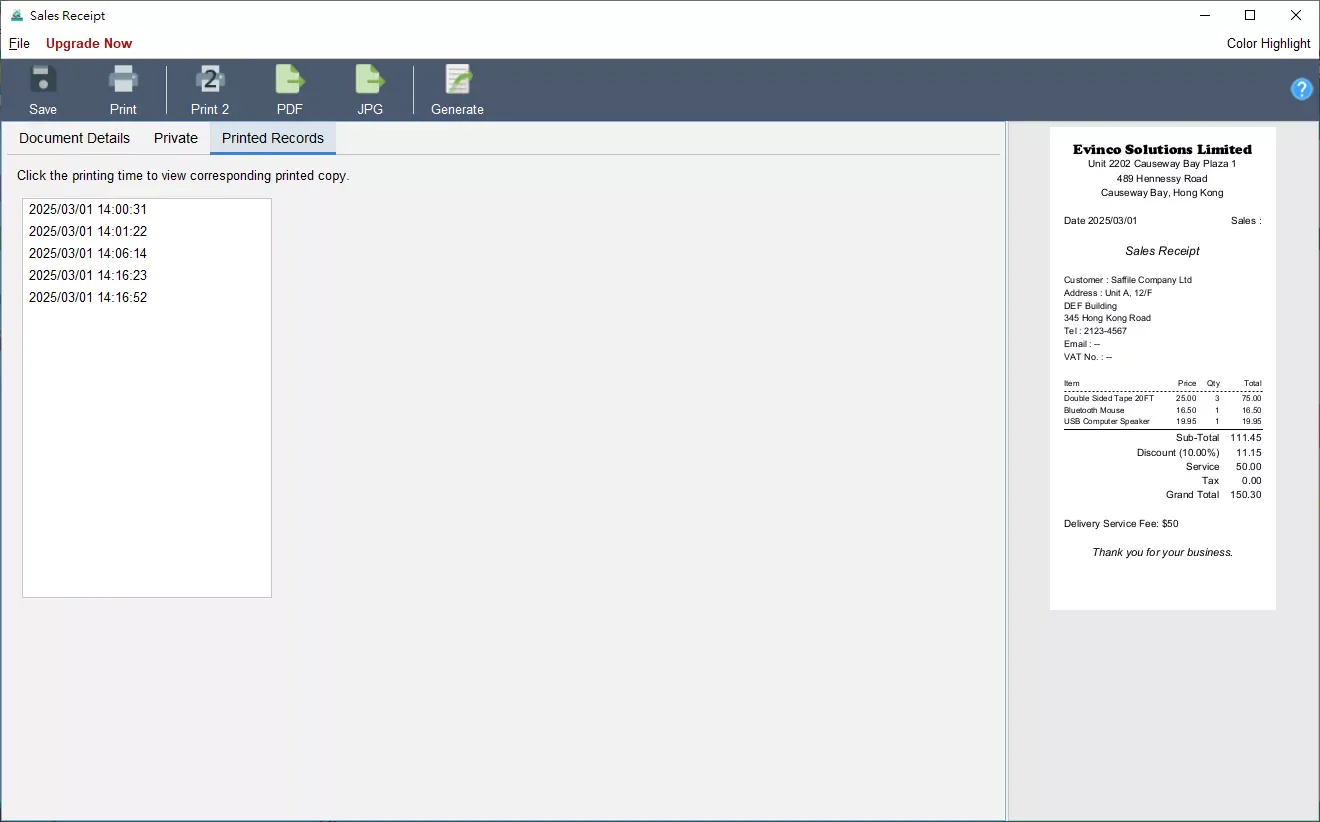This screenshot has width=1320, height=822.
Task: Click Color Highlight in the menu bar
Action: [x=1268, y=43]
